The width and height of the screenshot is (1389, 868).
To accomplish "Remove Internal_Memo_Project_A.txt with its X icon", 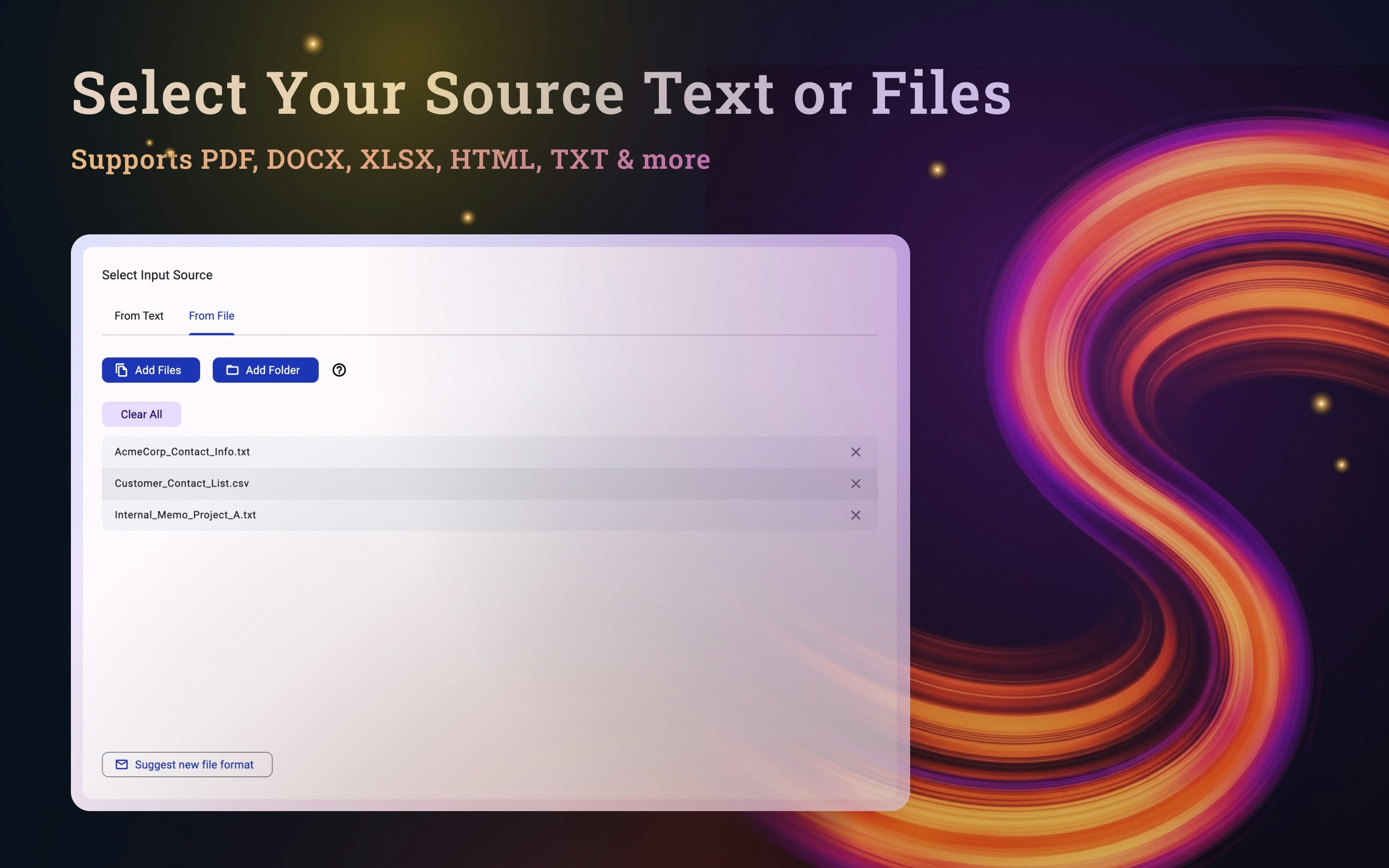I will pyautogui.click(x=855, y=515).
